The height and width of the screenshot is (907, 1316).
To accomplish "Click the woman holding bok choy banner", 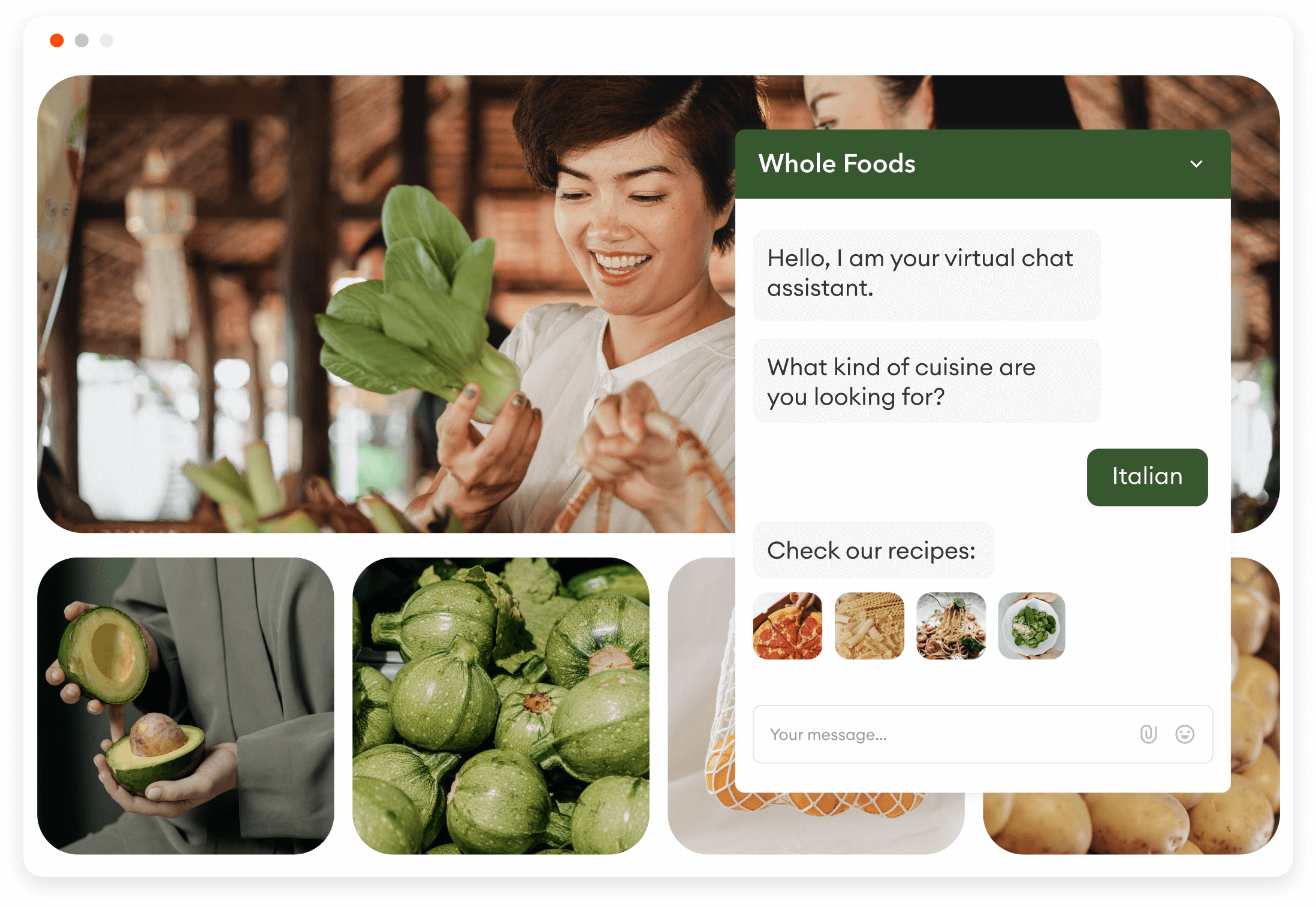I will (x=386, y=303).
